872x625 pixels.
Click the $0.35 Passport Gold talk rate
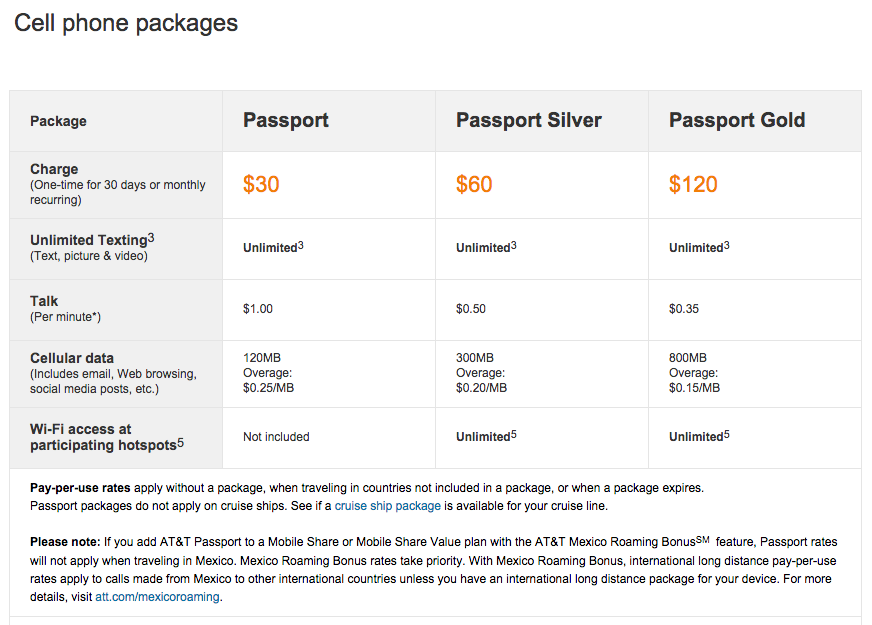coord(684,309)
